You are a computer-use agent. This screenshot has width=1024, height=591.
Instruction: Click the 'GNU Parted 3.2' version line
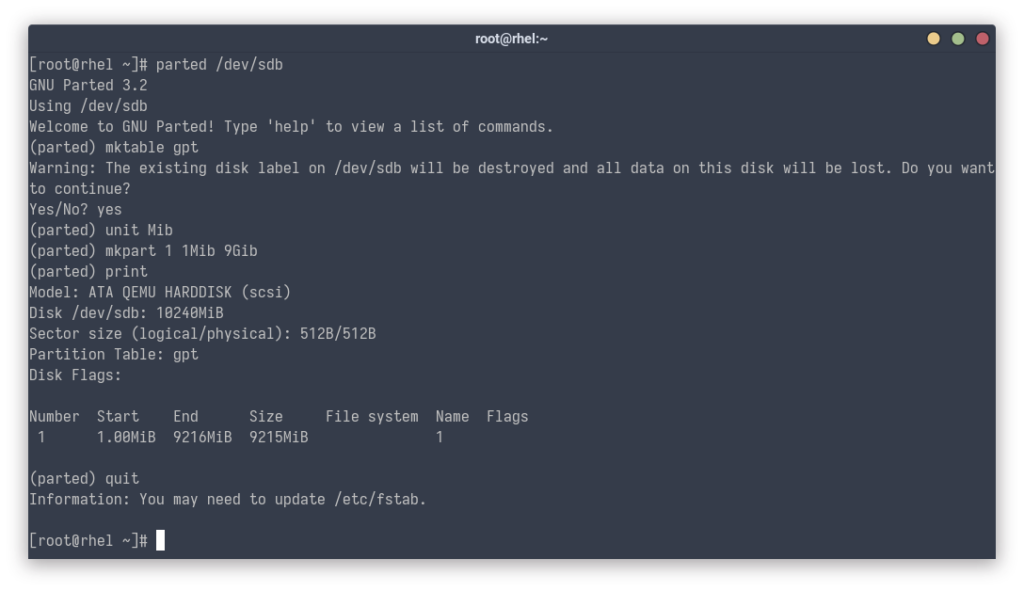coord(88,85)
